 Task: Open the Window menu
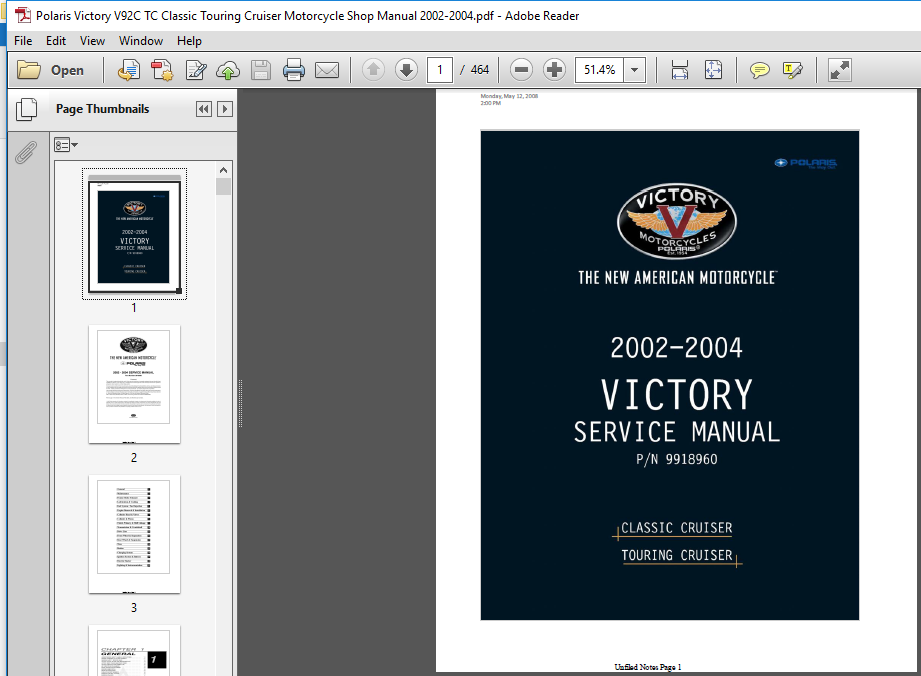tap(141, 41)
